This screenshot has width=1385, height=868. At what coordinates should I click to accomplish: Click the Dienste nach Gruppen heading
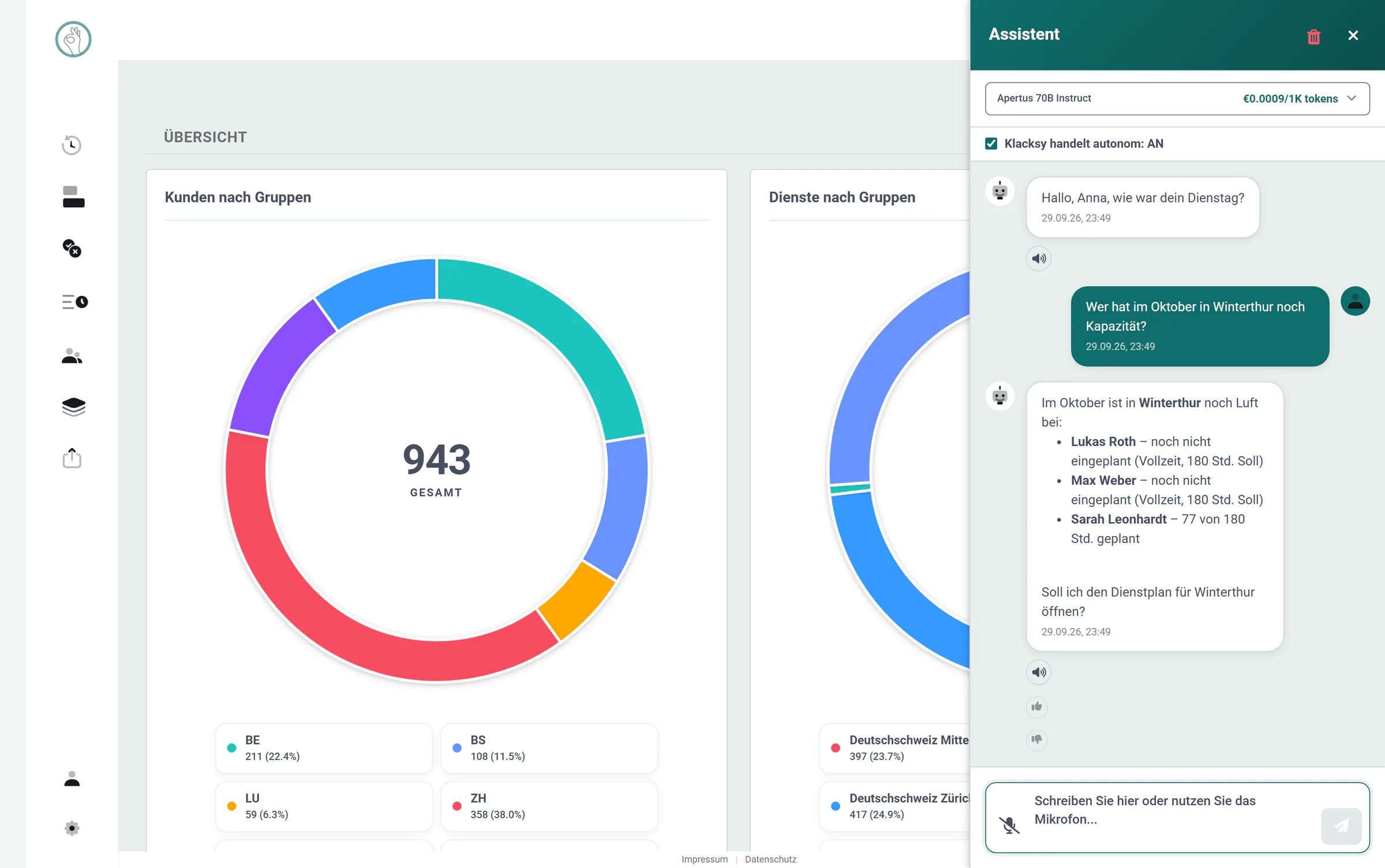[842, 197]
